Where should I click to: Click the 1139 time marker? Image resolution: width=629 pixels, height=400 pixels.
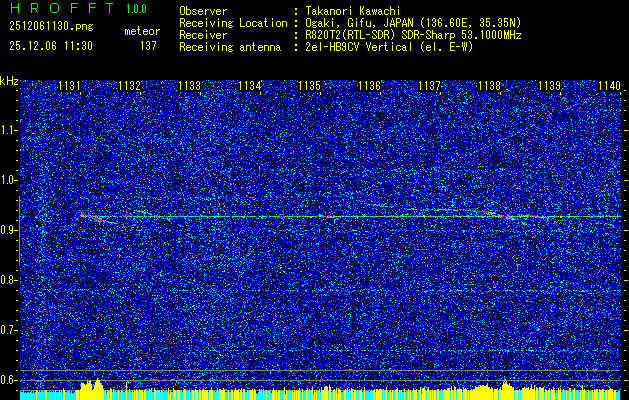[x=550, y=85]
